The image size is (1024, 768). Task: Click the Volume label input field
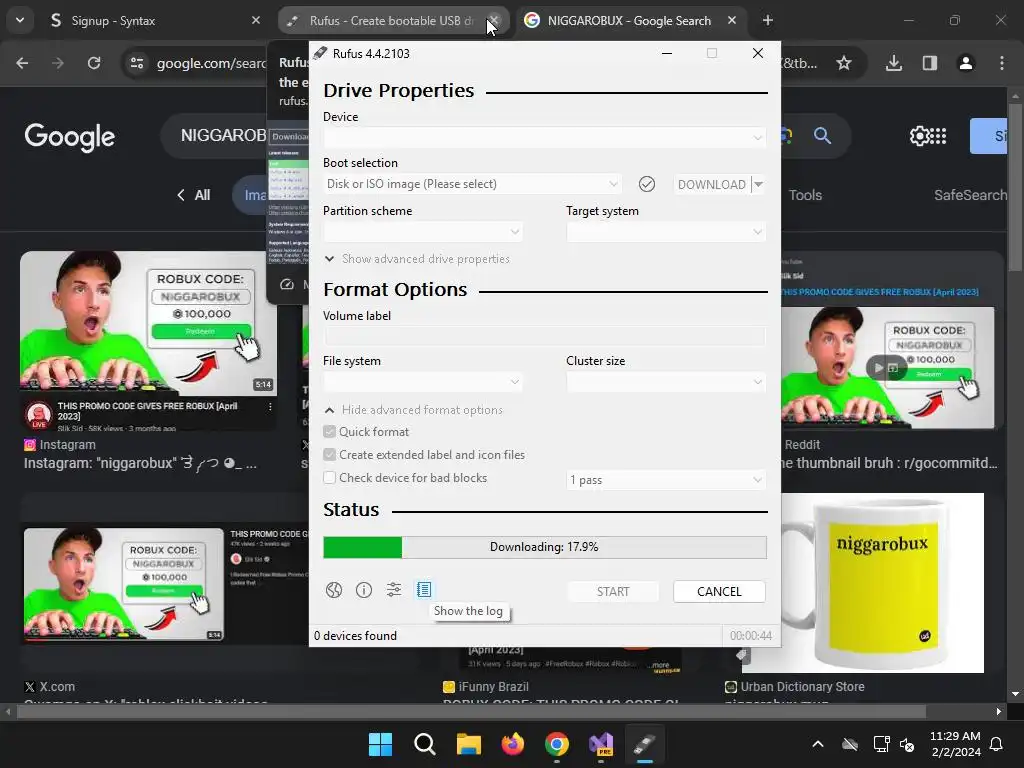(x=544, y=336)
